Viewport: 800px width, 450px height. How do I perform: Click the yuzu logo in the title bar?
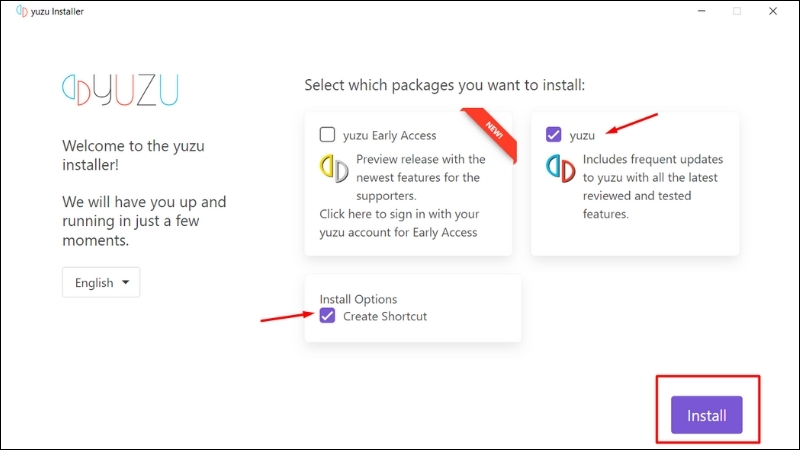[21, 11]
